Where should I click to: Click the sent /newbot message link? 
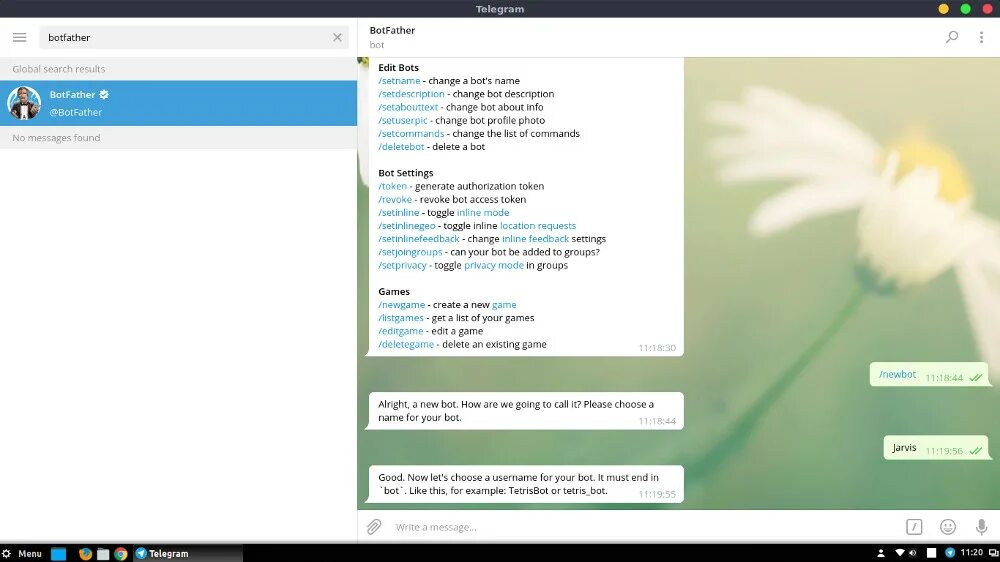point(897,374)
